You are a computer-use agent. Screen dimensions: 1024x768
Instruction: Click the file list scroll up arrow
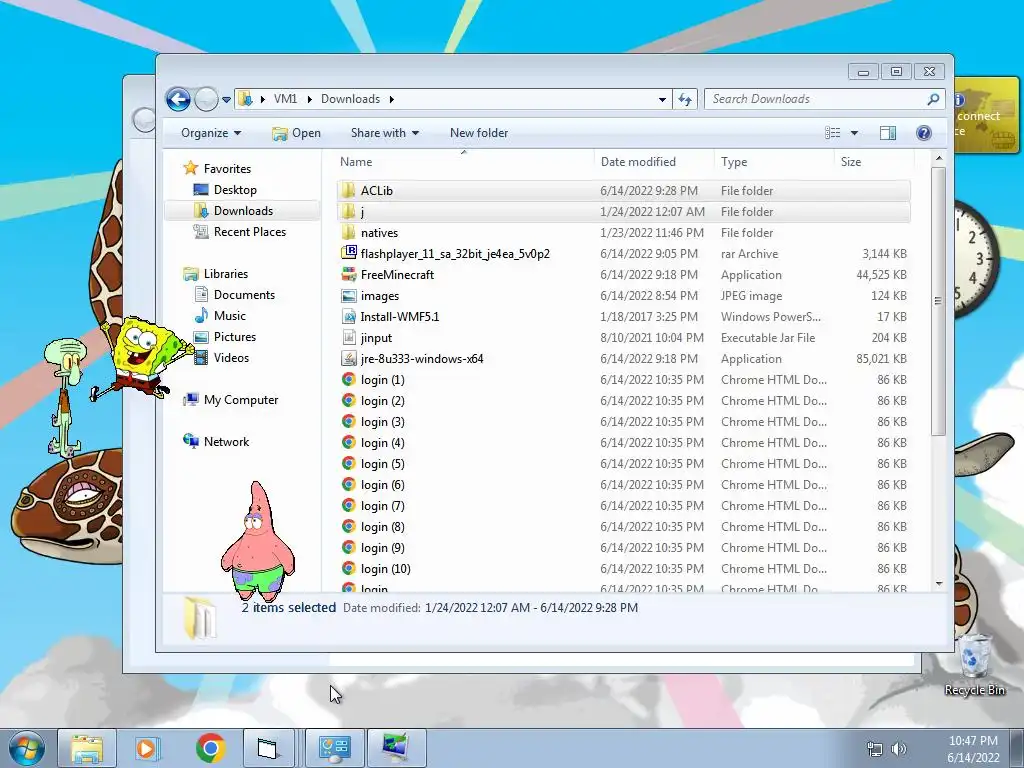tap(938, 159)
